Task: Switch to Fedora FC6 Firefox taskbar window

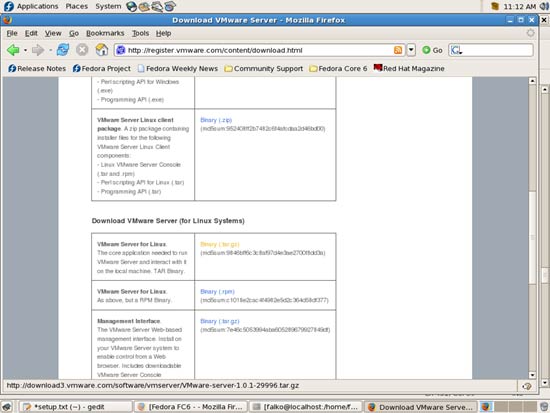Action: (x=191, y=407)
